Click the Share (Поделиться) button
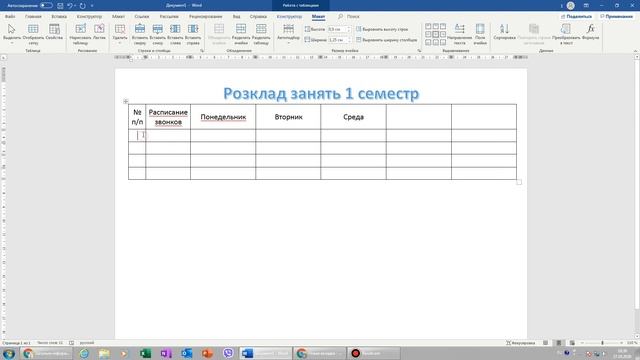This screenshot has width=640, height=360. (576, 16)
